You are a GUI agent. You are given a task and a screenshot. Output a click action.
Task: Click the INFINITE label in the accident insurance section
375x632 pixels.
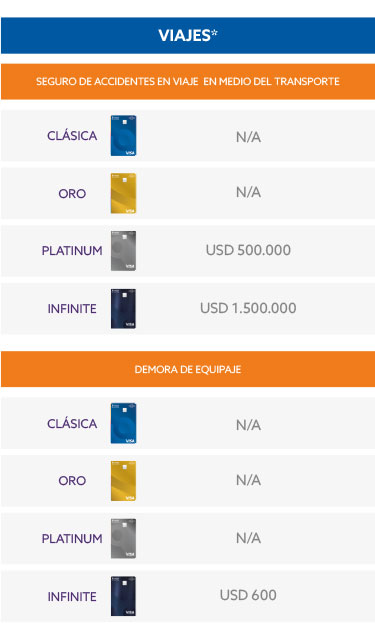pyautogui.click(x=72, y=309)
